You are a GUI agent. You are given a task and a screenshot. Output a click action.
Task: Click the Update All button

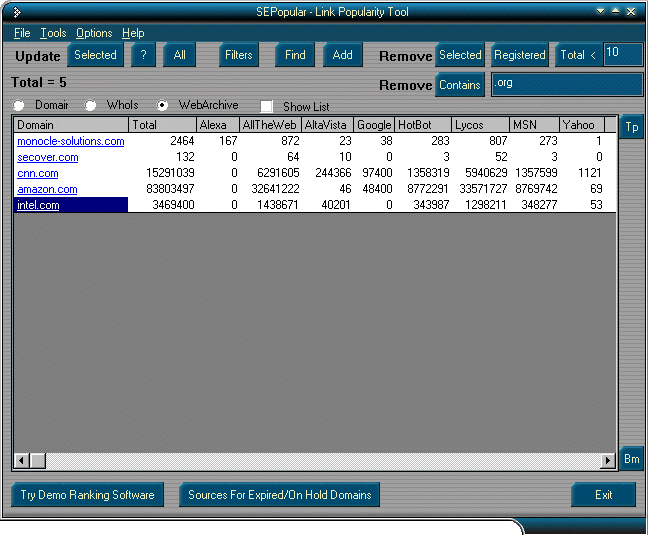(179, 55)
